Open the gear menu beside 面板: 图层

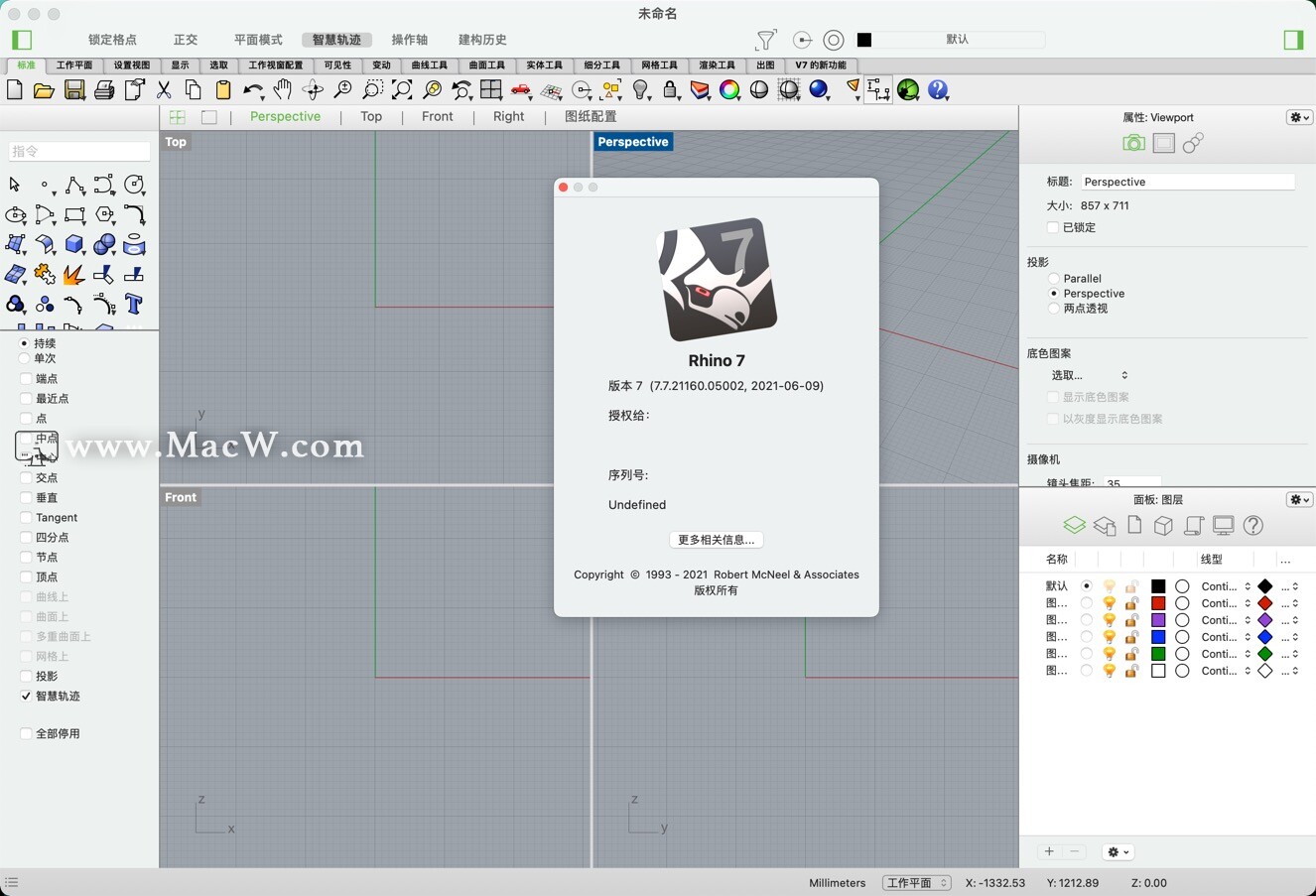click(x=1299, y=499)
